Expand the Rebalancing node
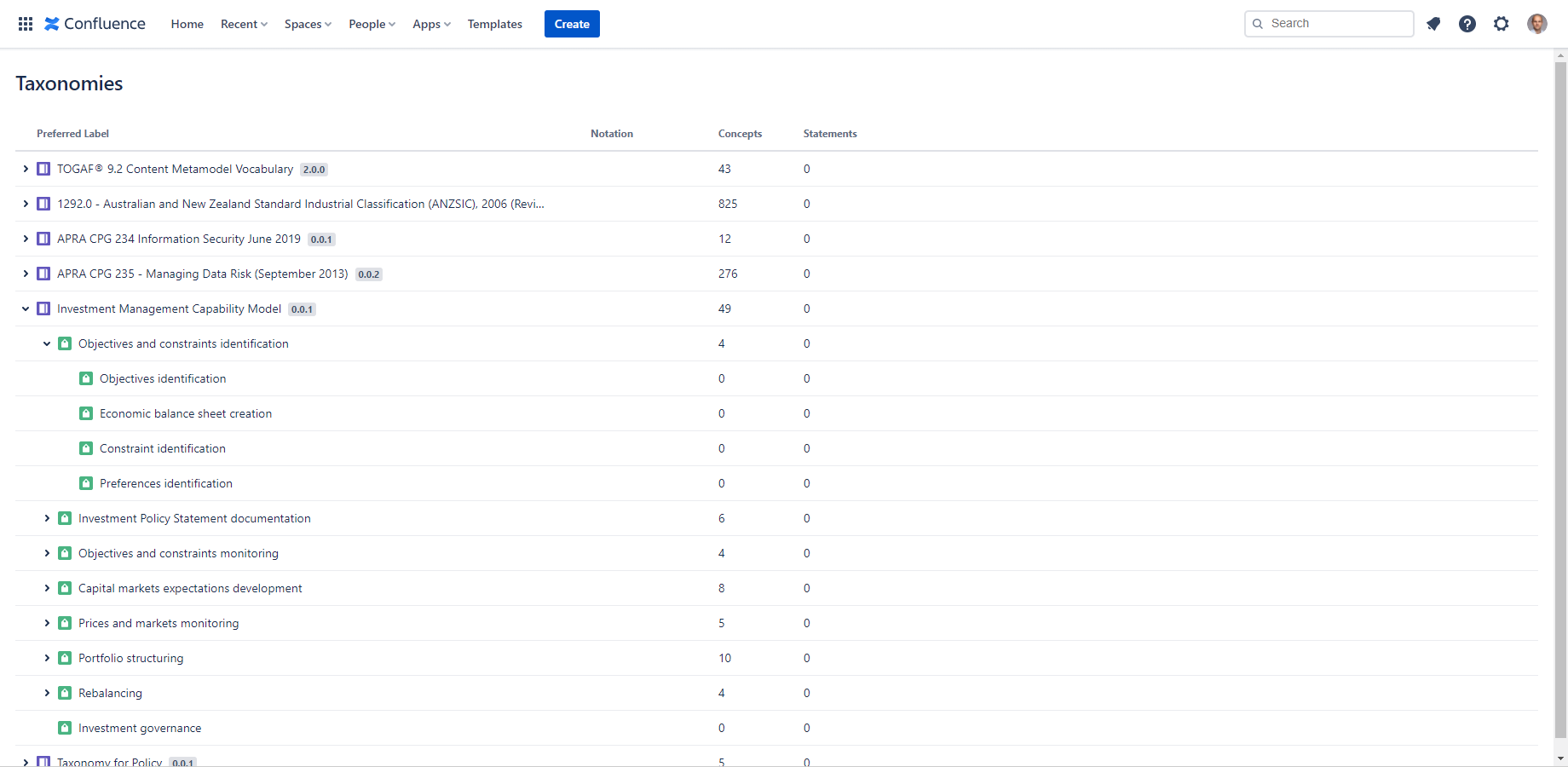 coord(47,693)
